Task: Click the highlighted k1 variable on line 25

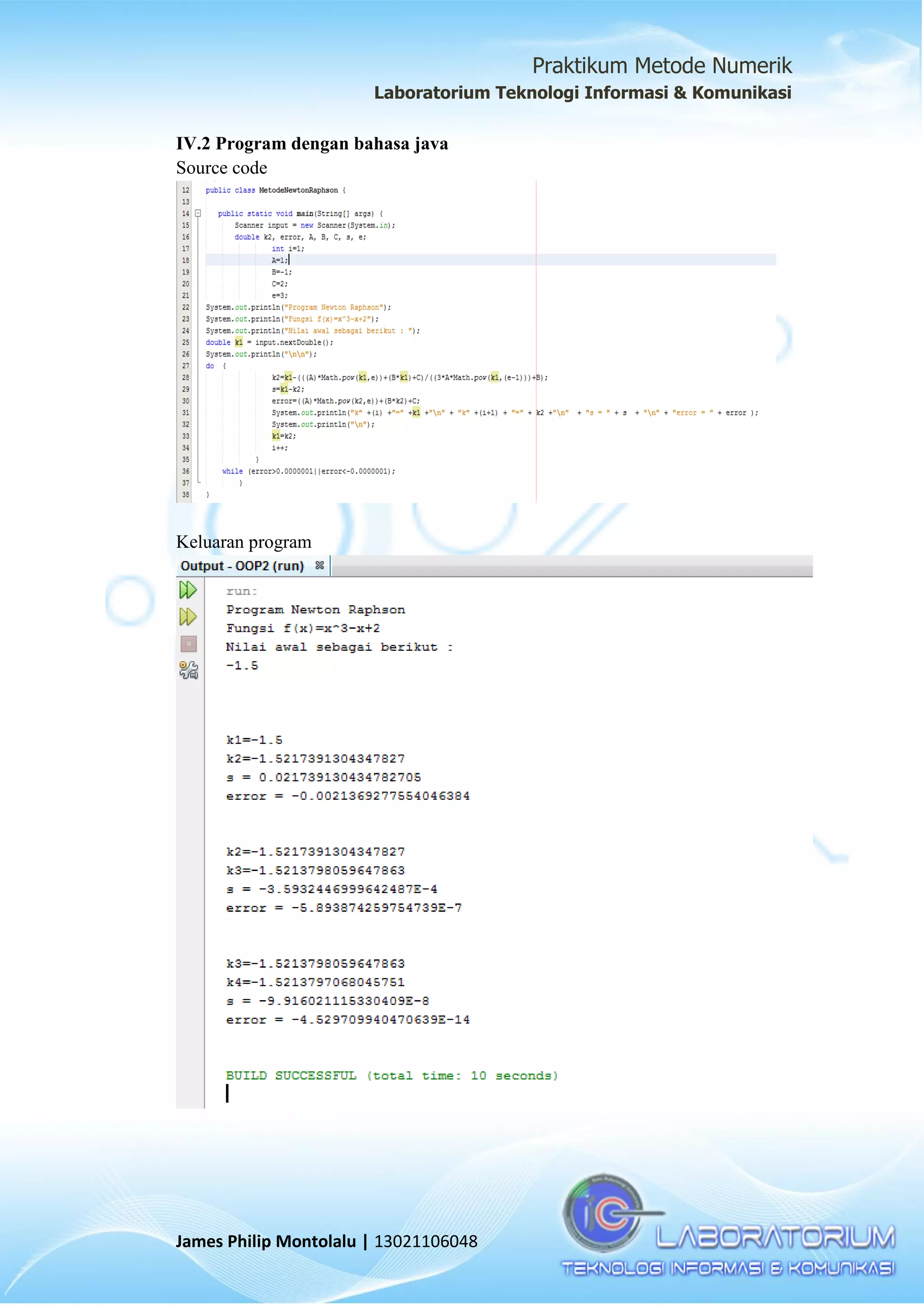Action: pos(239,342)
